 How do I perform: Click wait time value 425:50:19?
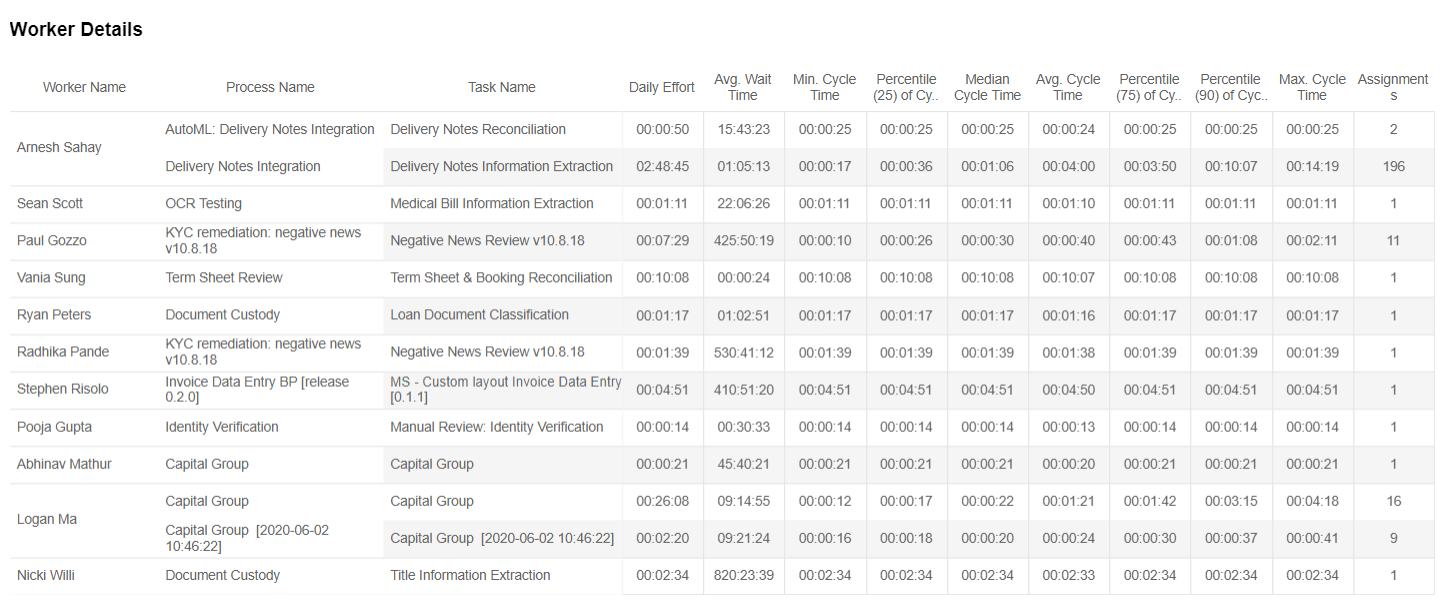[743, 240]
